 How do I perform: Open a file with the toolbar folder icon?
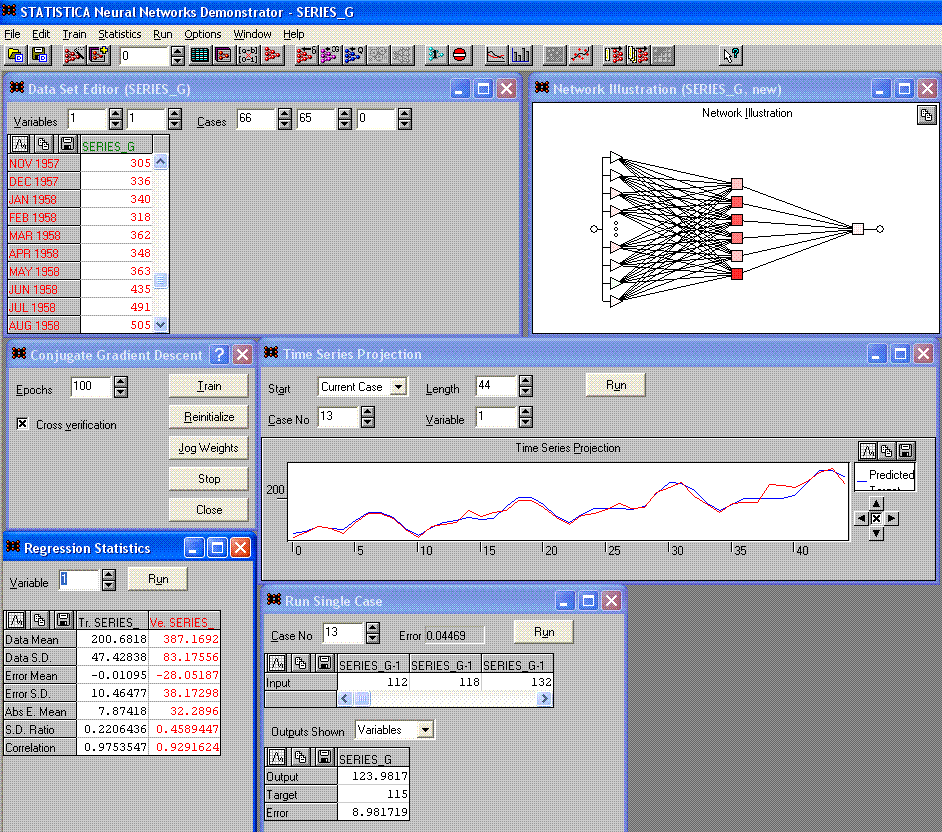15,56
